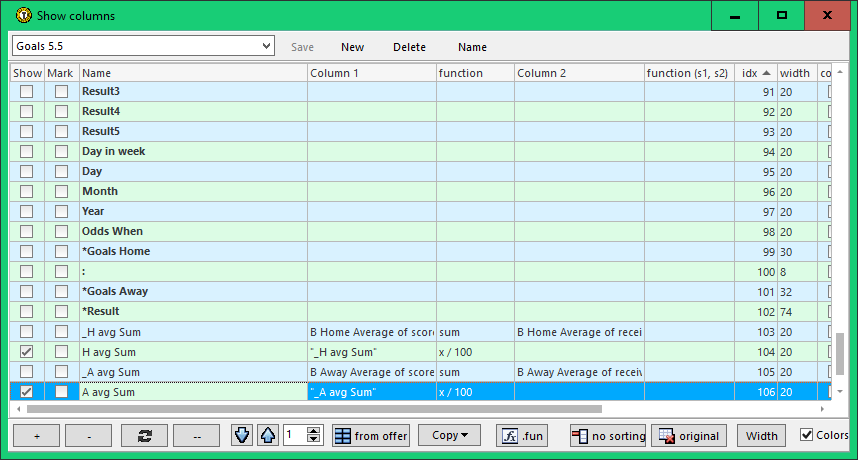Click the New menu item
The image size is (858, 460).
click(x=352, y=47)
